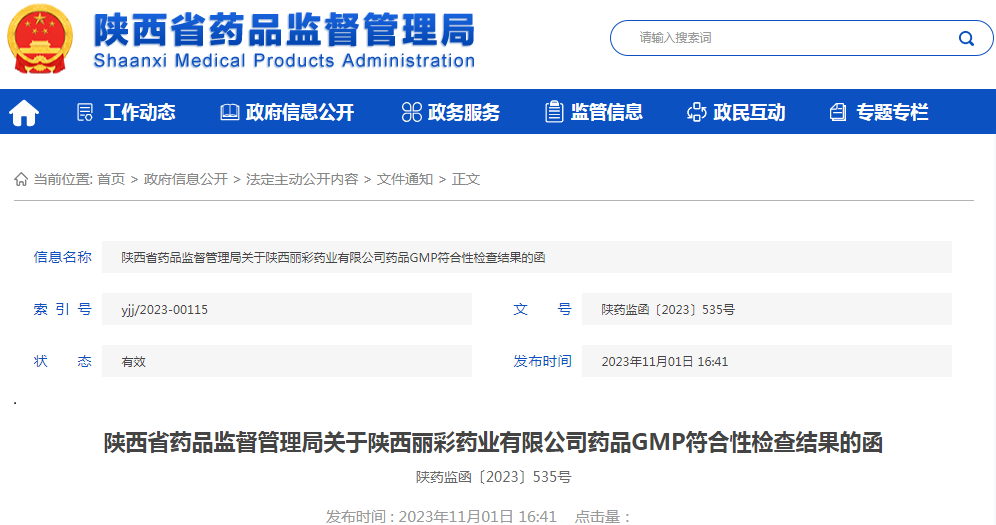Click breadcrumb link 首页
996x525 pixels.
click(111, 180)
